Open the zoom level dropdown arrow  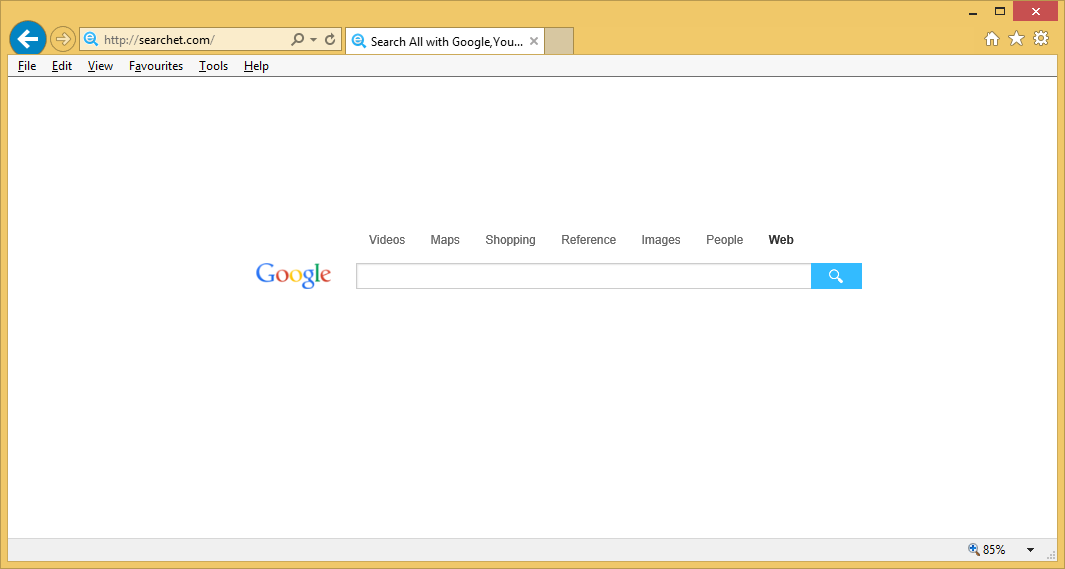tap(1030, 550)
